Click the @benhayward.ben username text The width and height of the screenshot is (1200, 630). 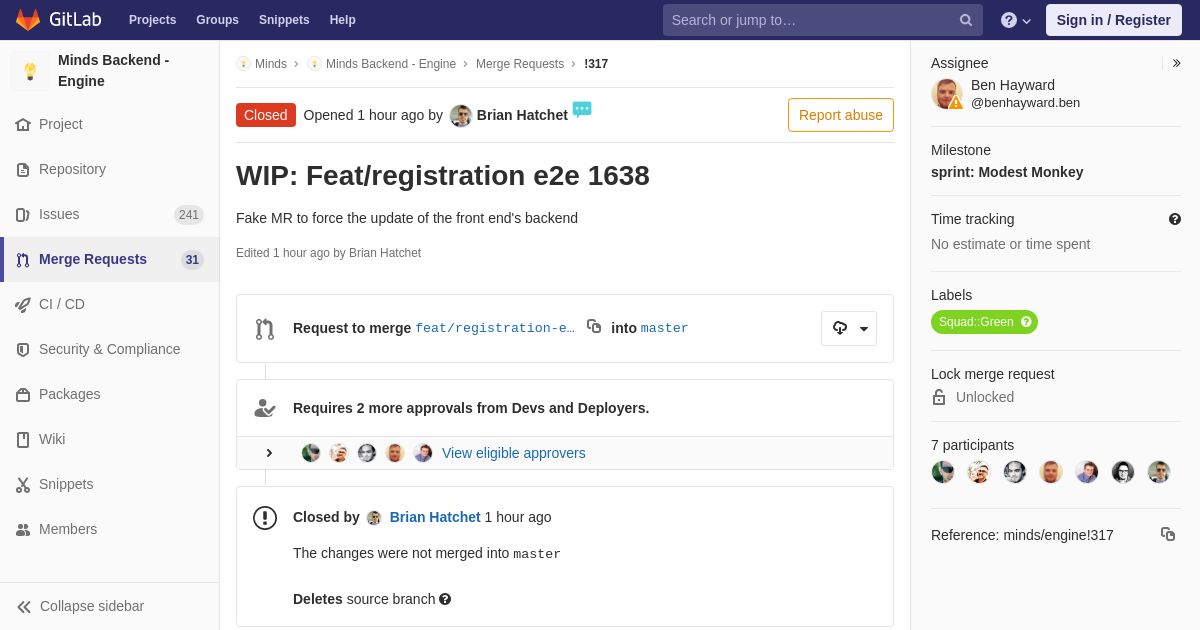point(1025,102)
